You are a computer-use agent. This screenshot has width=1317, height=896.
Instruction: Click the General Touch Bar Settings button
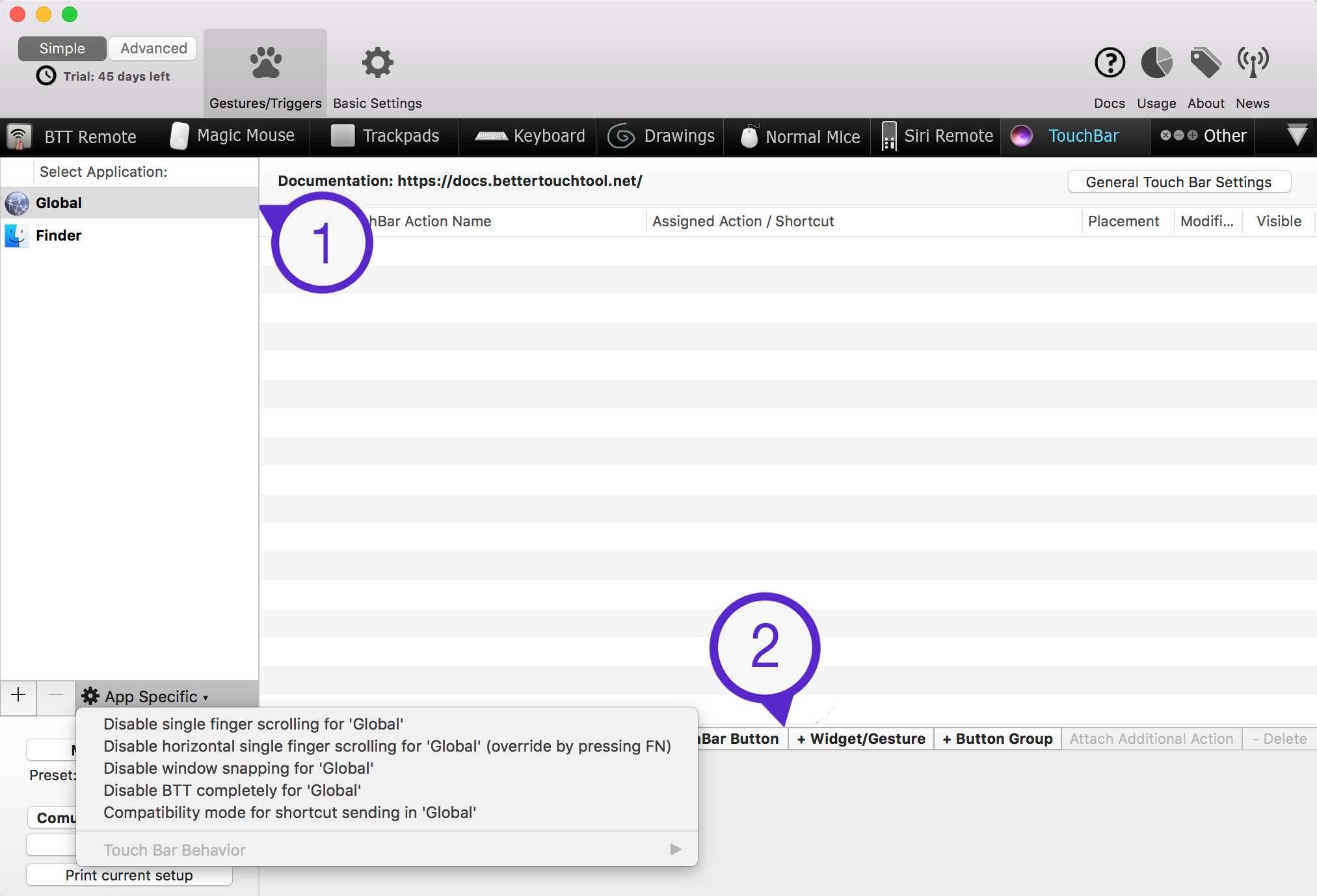(1178, 181)
